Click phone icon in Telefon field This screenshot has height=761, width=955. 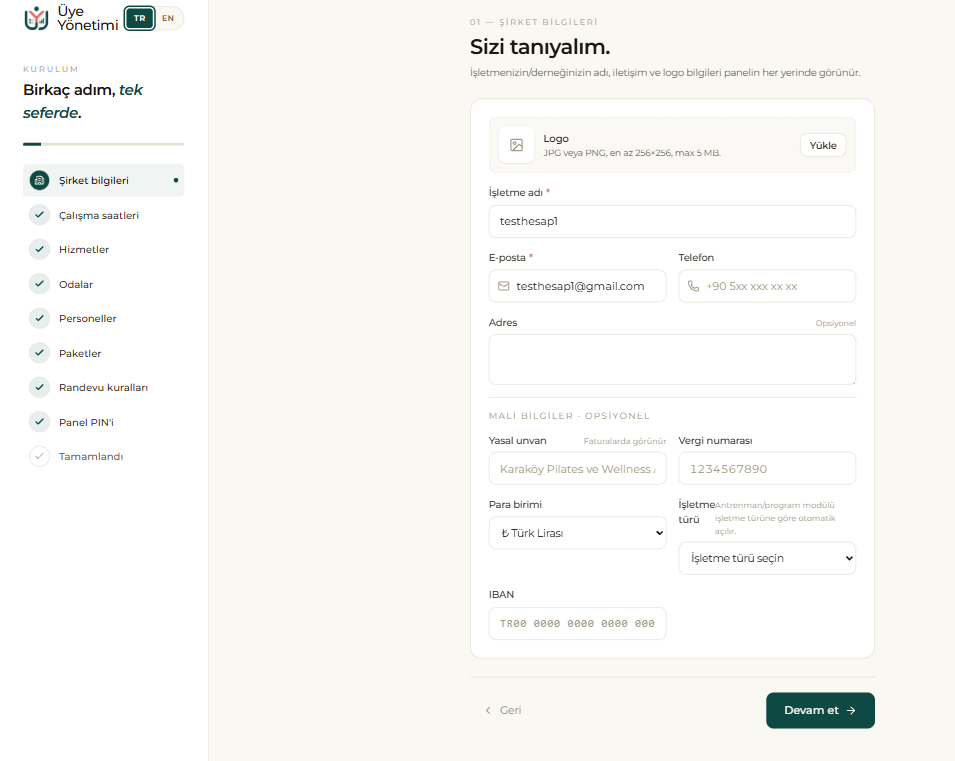[693, 286]
